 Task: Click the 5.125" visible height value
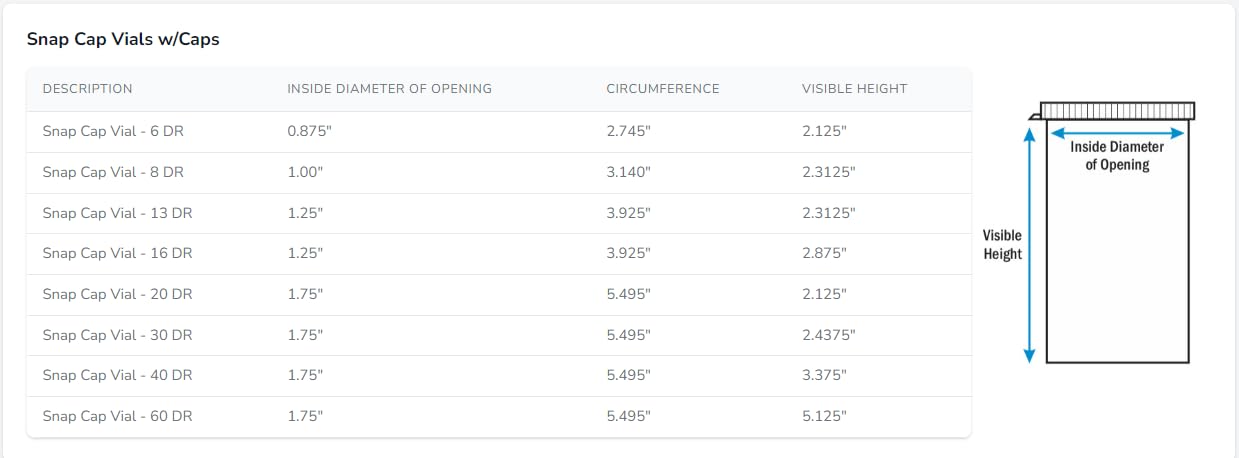click(824, 416)
